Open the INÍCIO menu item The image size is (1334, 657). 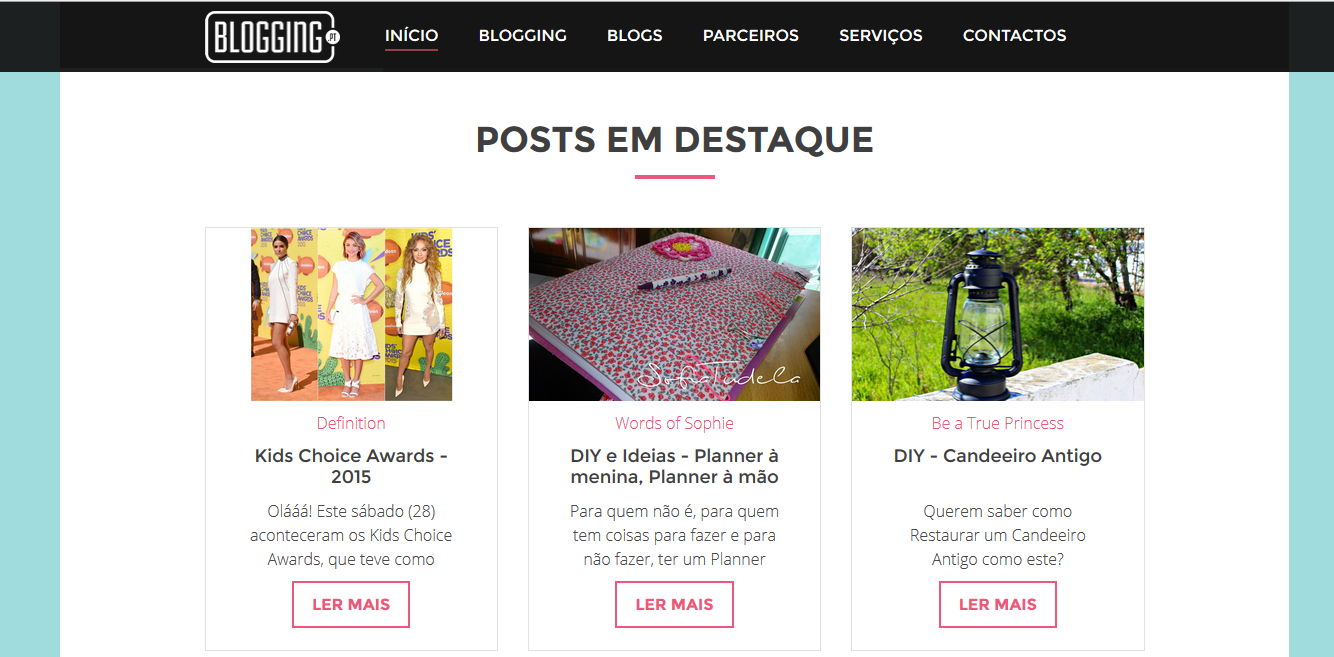point(411,35)
